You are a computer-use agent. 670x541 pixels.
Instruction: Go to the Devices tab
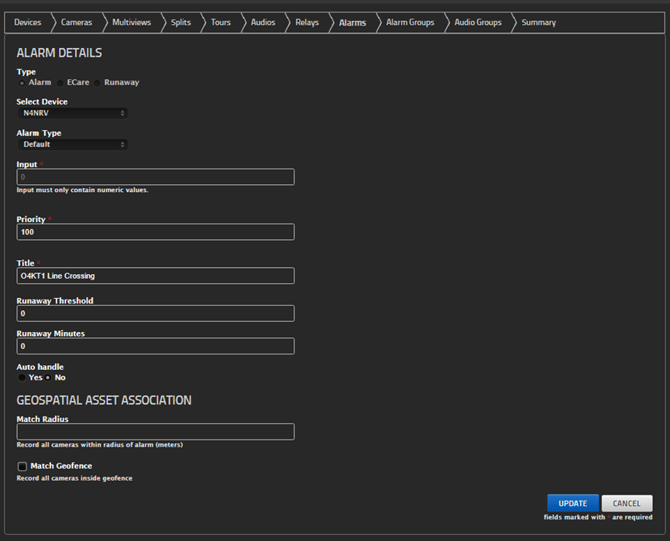[27, 22]
